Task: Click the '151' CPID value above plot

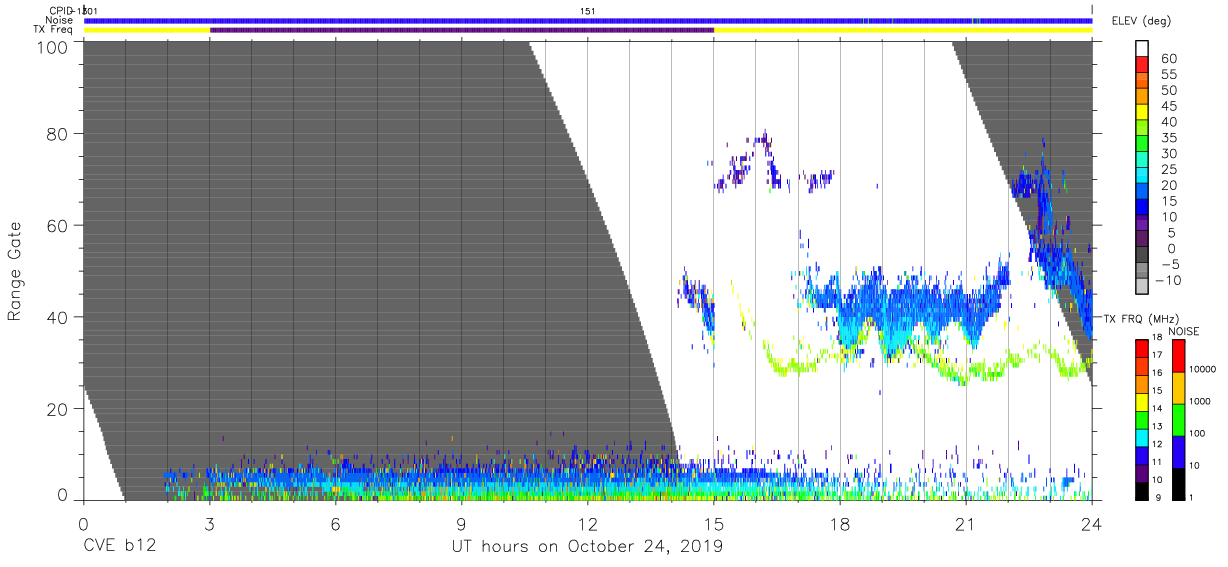Action: [588, 10]
